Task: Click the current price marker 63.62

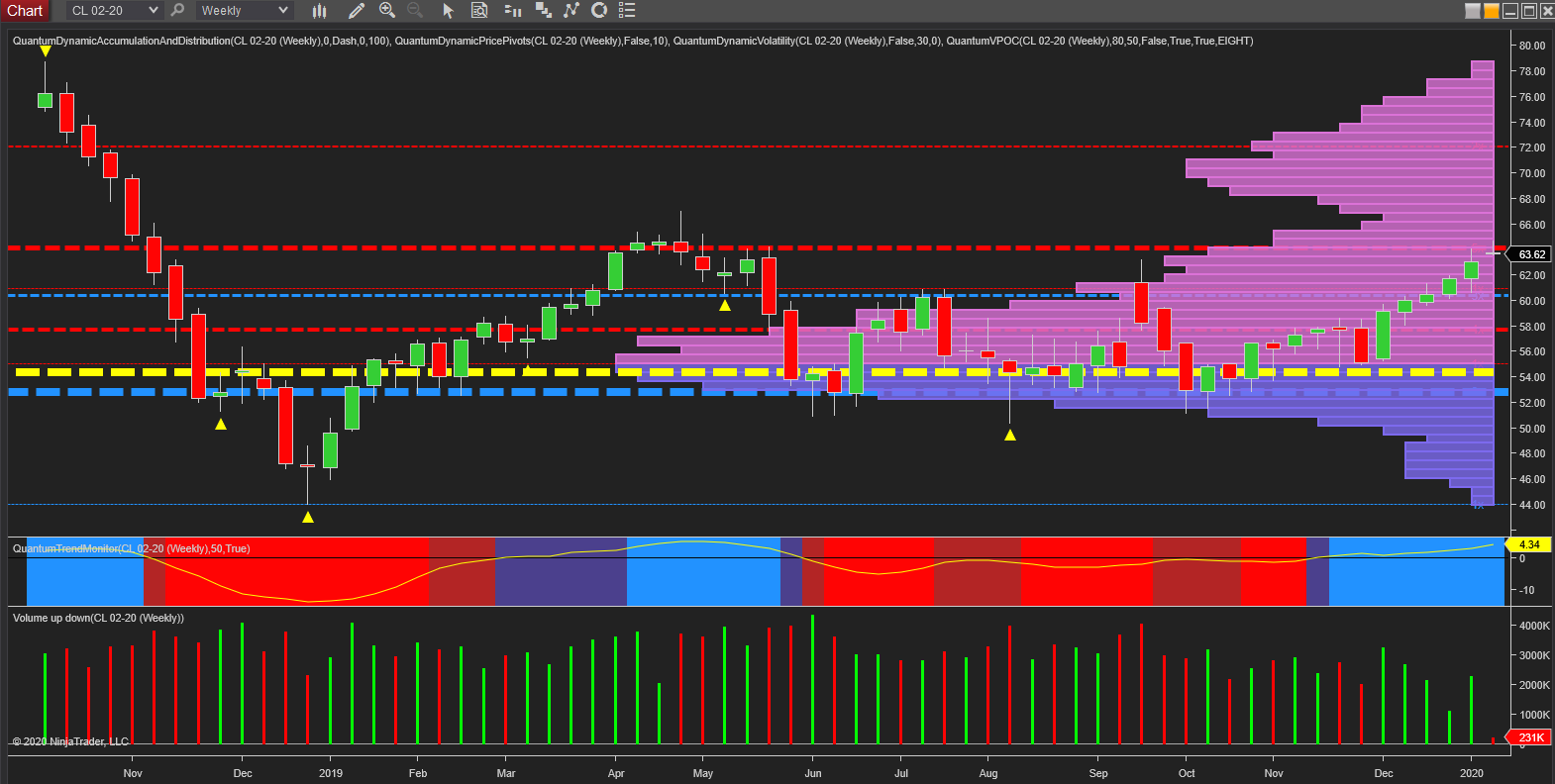Action: (1529, 254)
